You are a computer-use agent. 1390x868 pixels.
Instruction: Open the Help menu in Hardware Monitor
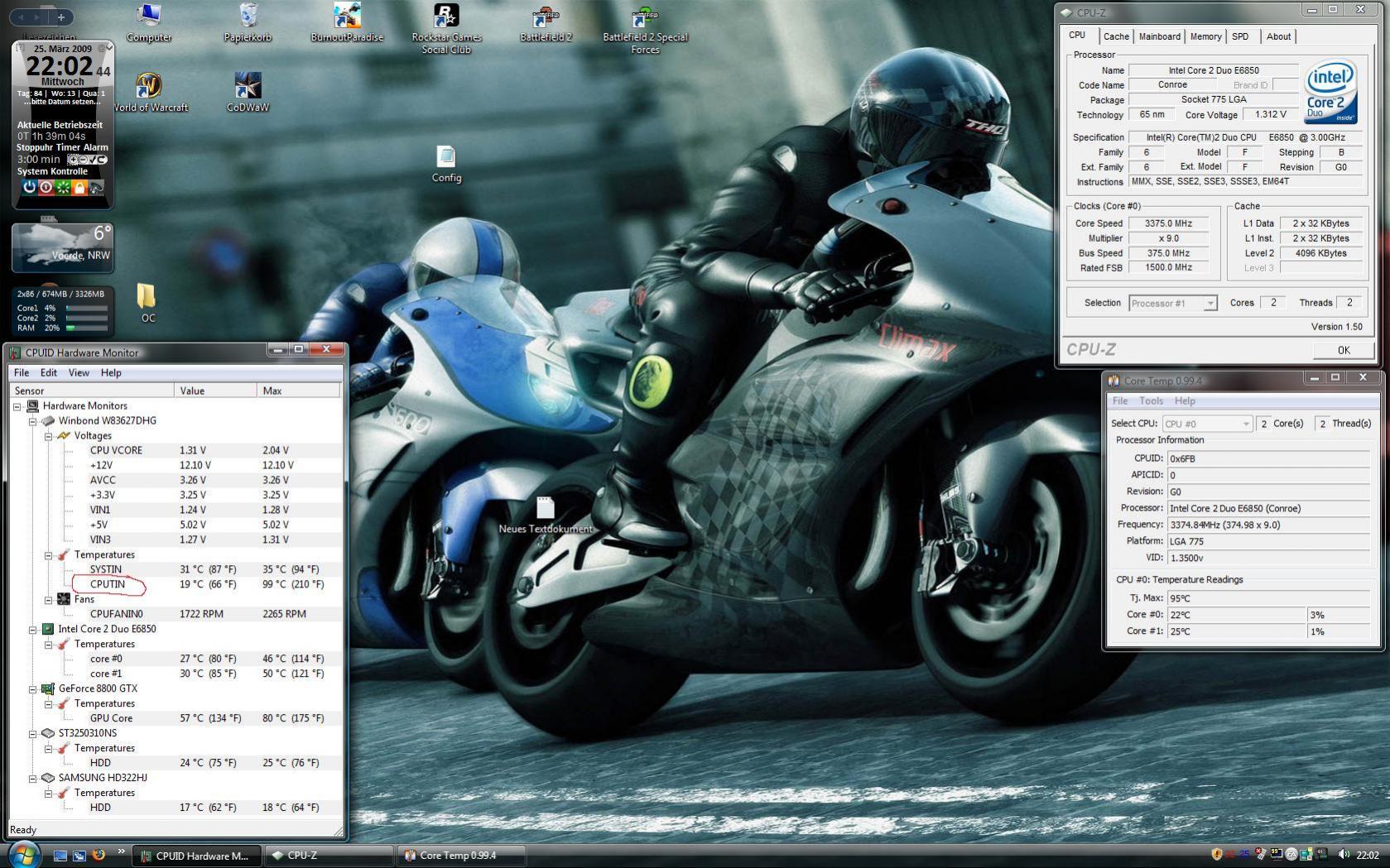coord(111,373)
